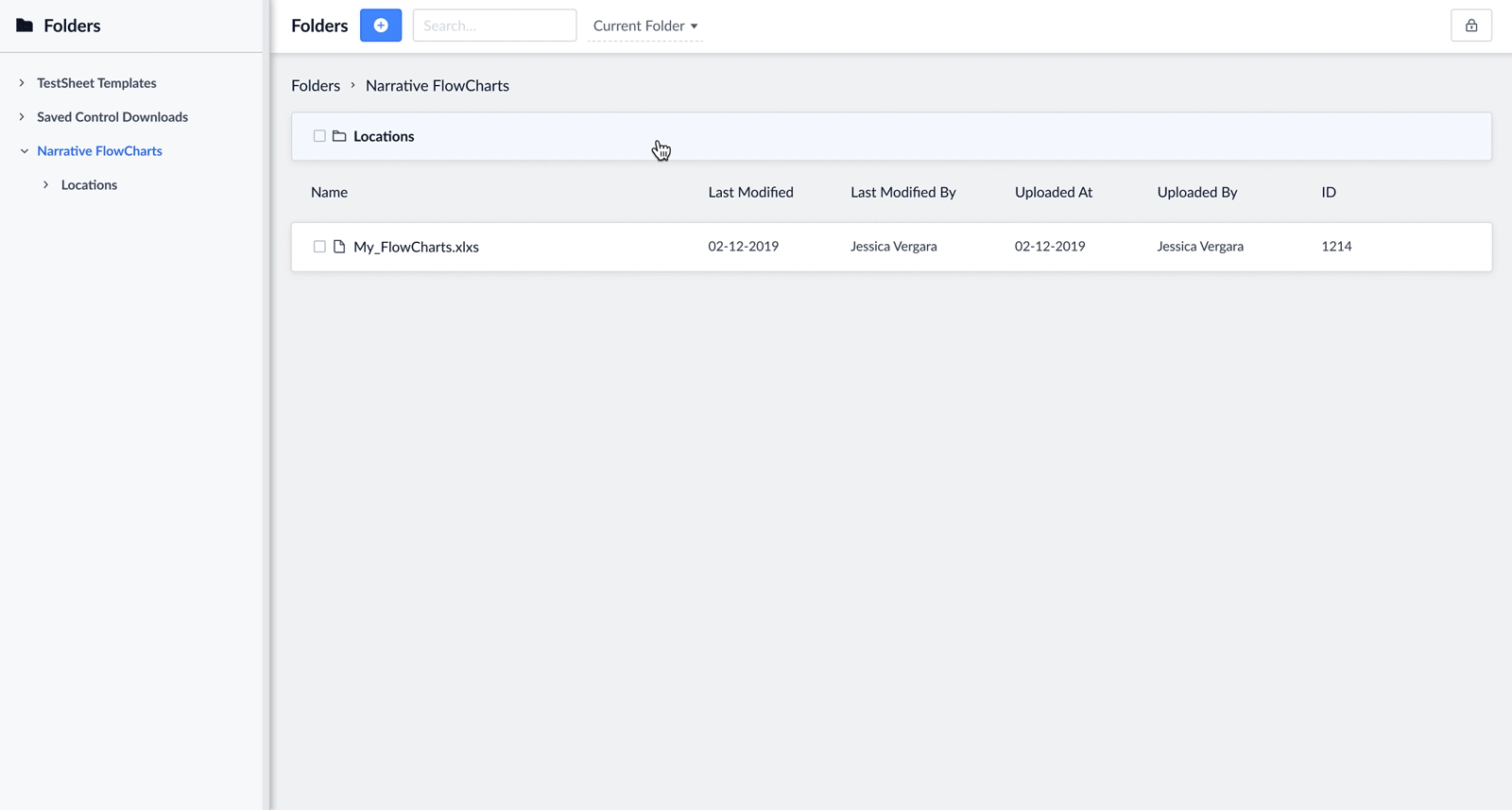Click the Locations folder icon in list
Image resolution: width=1512 pixels, height=810 pixels.
point(339,136)
